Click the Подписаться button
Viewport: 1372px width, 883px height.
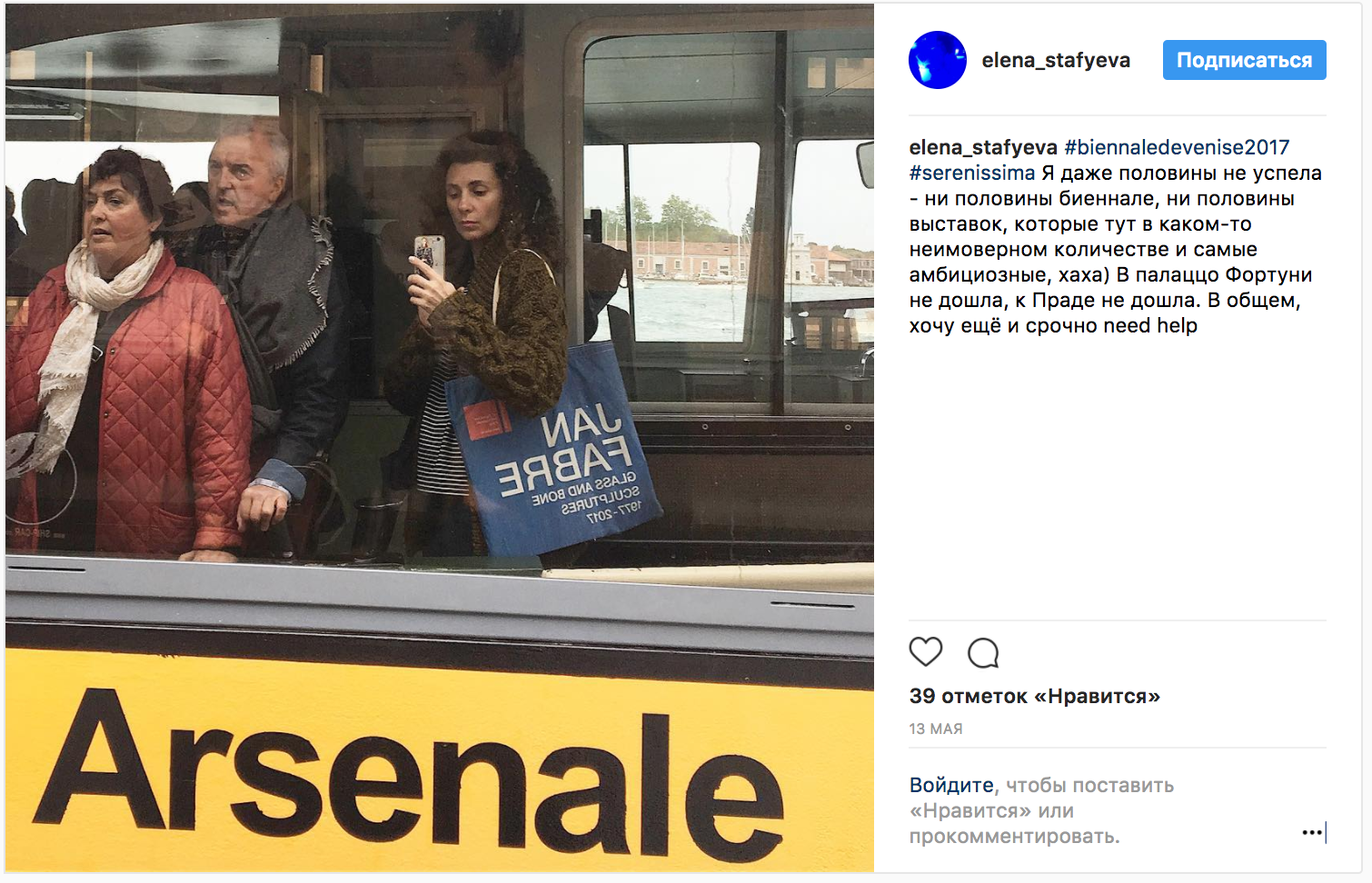coord(1244,60)
